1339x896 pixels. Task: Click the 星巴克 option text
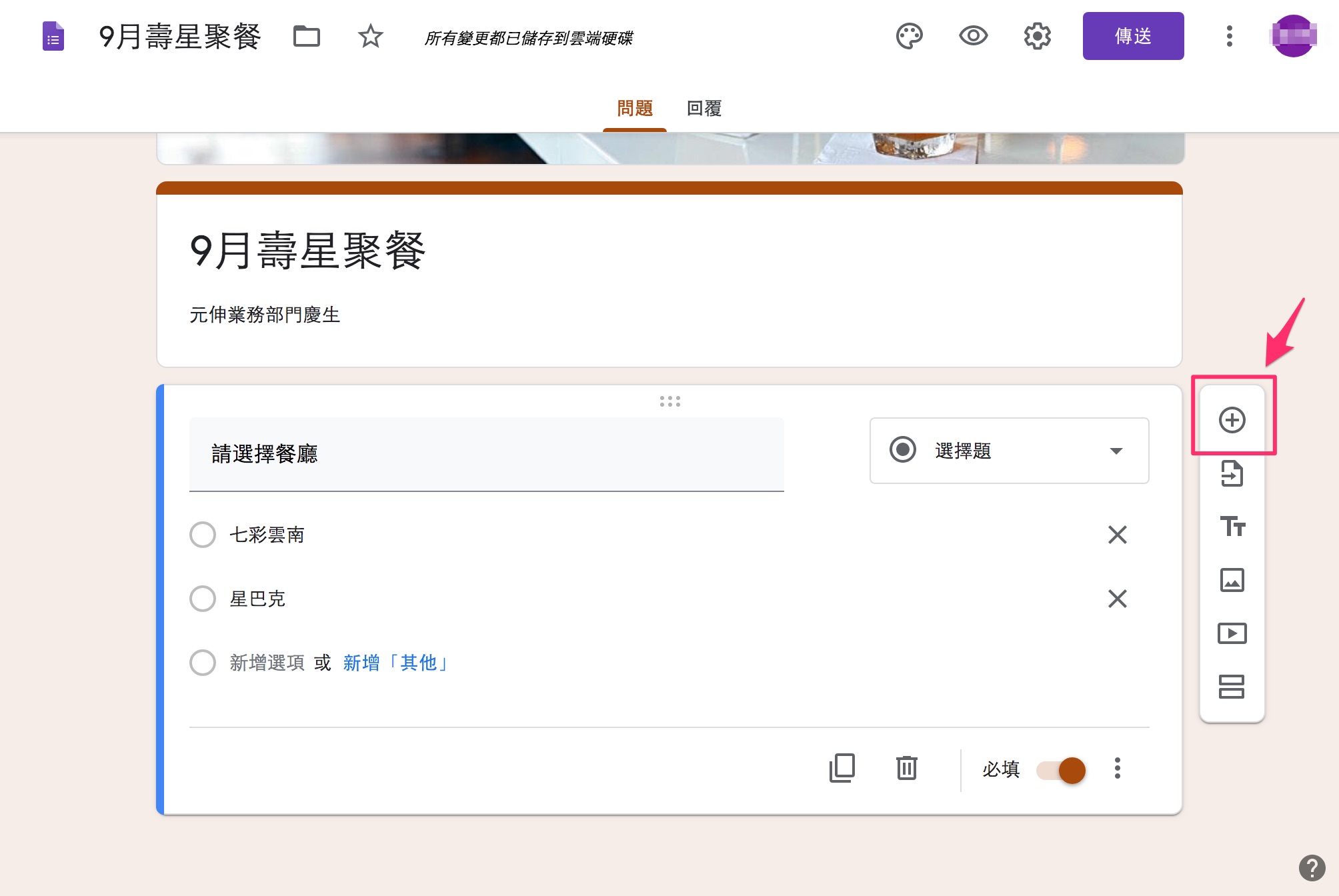pos(257,599)
